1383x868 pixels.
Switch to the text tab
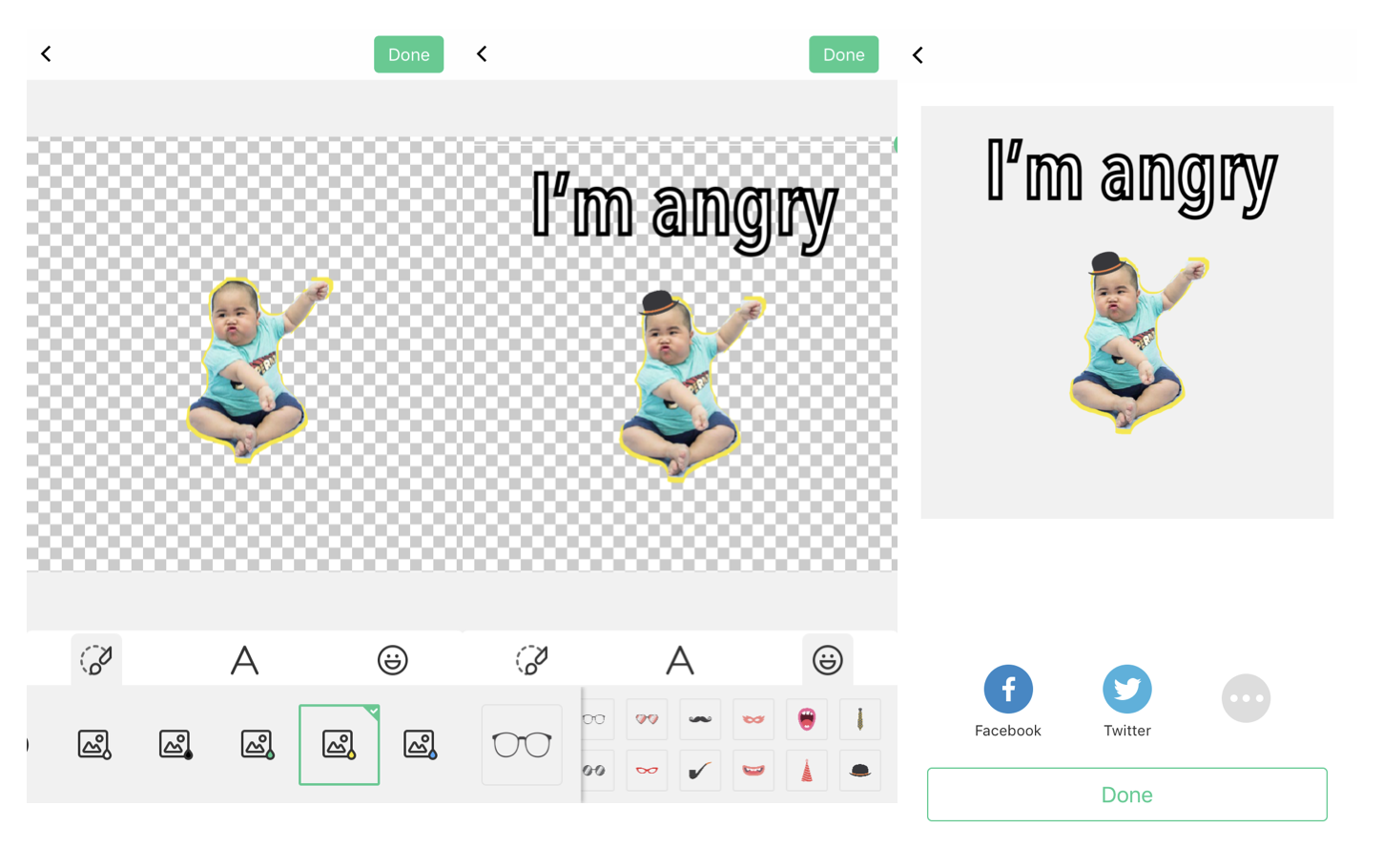[244, 659]
